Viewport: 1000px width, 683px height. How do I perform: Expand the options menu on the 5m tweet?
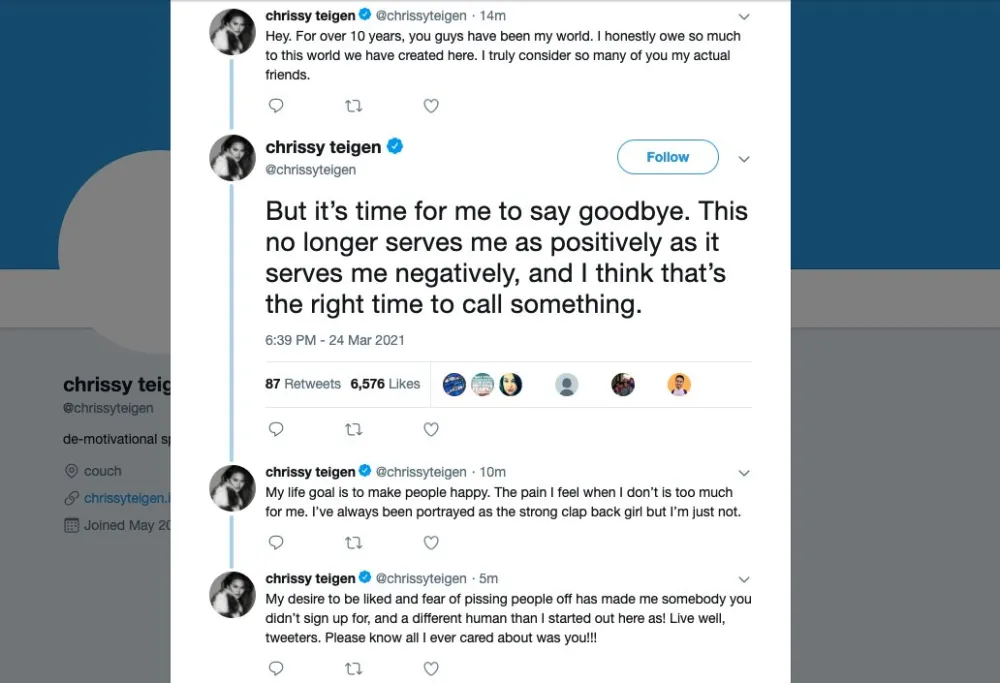[744, 578]
